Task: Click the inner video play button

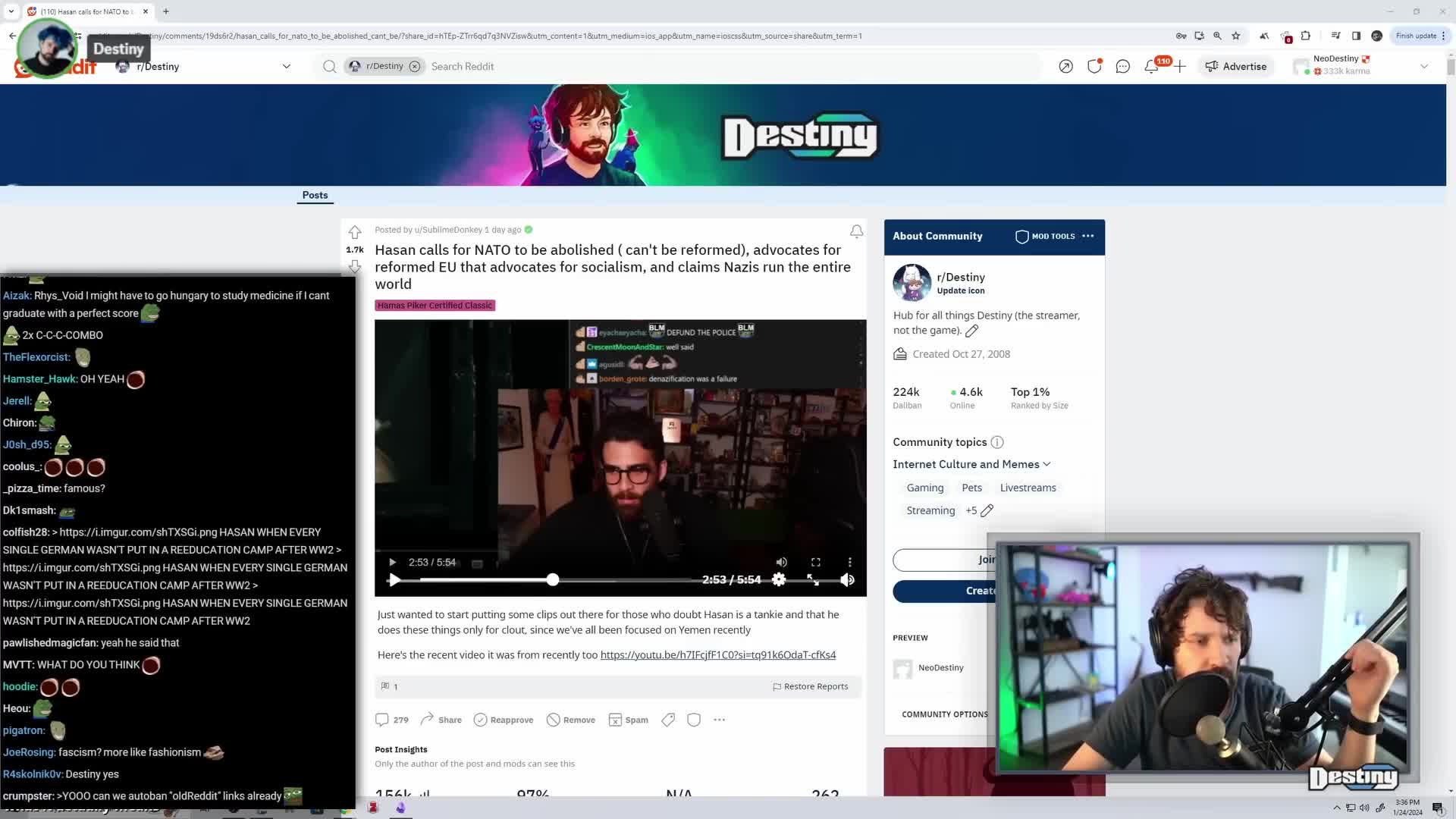Action: pos(392,562)
